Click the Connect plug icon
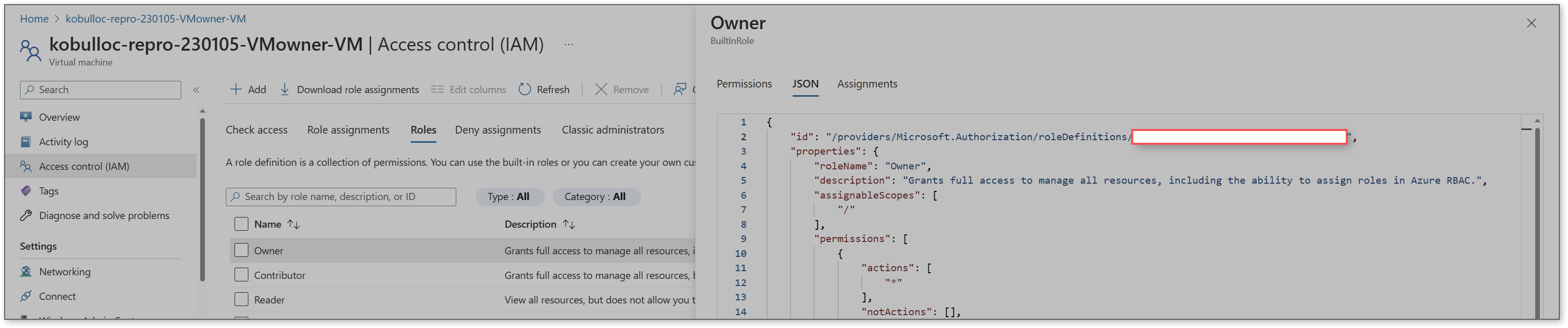This screenshot has width=1568, height=328. 26,296
